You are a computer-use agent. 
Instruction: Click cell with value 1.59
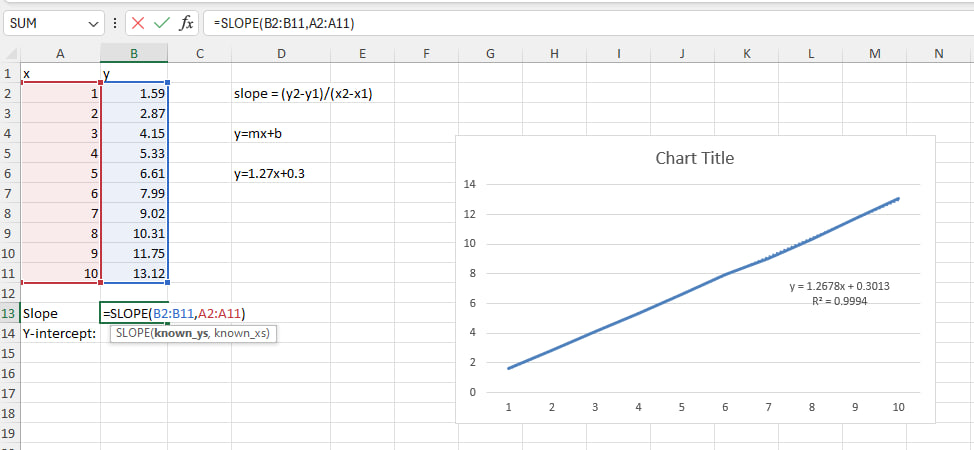coord(134,93)
